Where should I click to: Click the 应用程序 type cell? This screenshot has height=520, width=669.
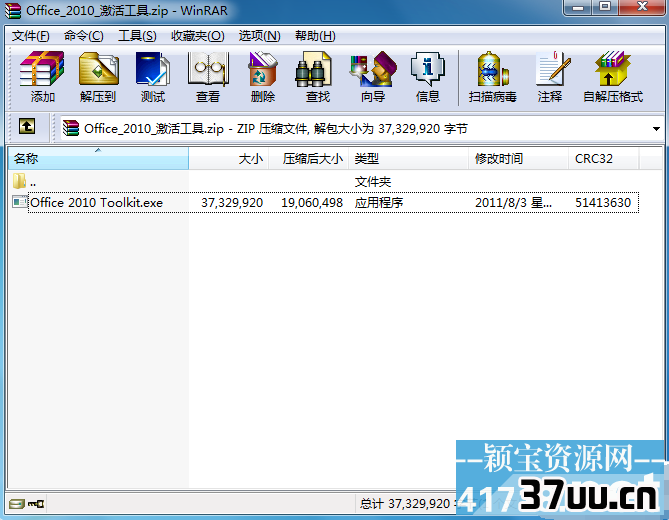(x=379, y=203)
